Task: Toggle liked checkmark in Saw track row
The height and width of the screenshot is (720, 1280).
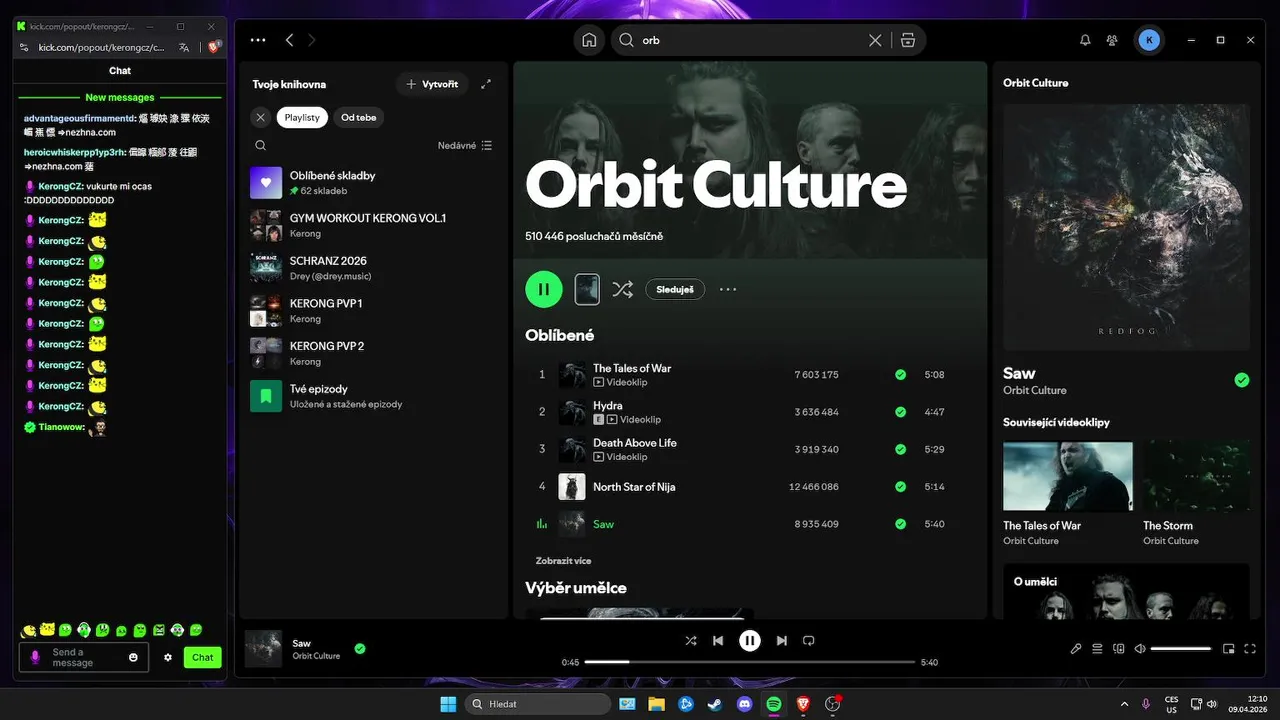Action: [900, 524]
